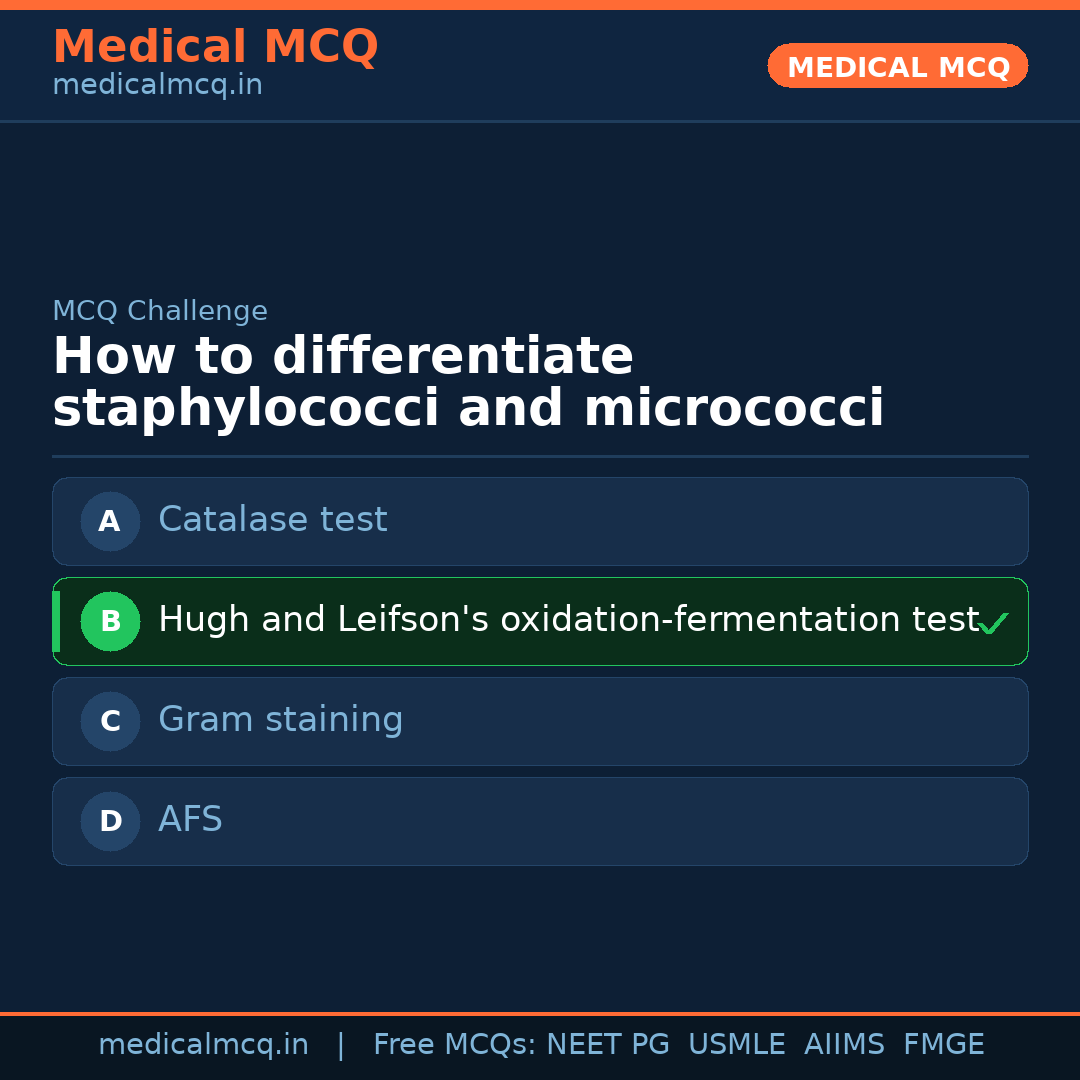Click the NEET PG footer label
The width and height of the screenshot is (1080, 1080).
coord(608,1045)
